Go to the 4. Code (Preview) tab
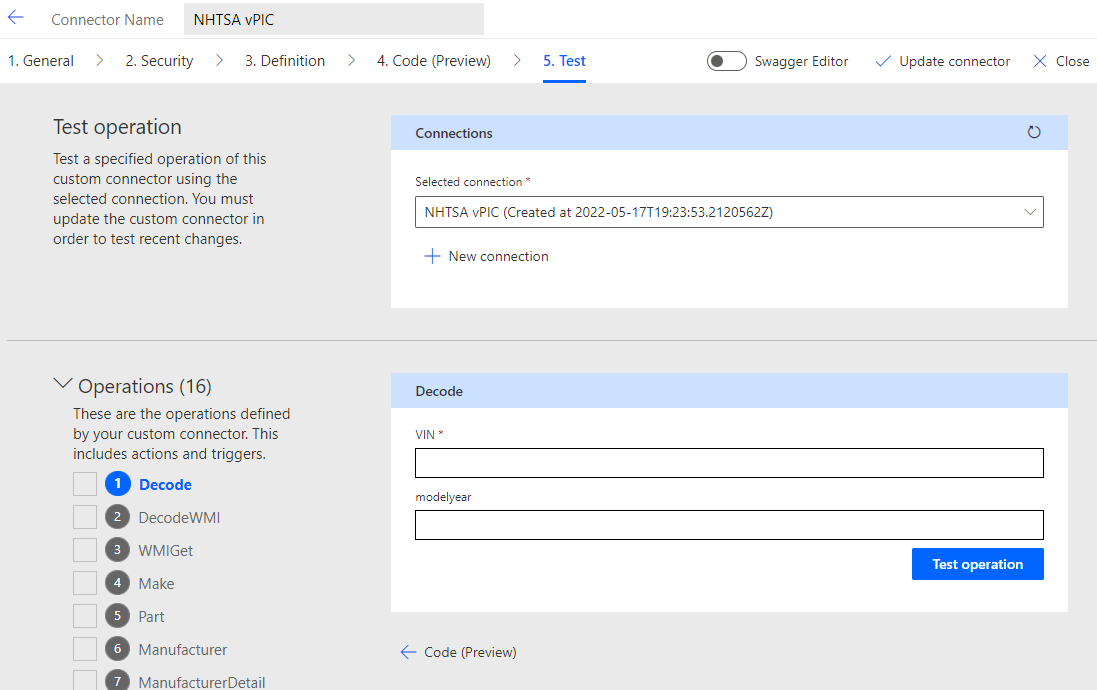 click(434, 61)
